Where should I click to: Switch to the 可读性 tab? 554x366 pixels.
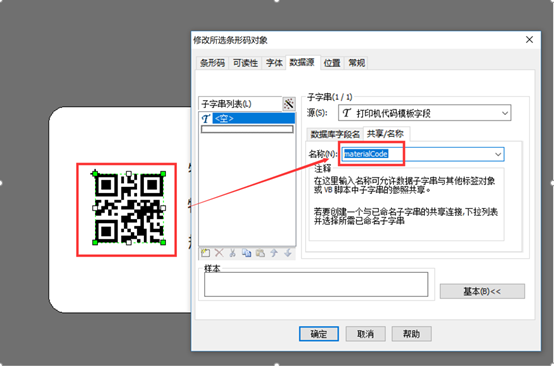[x=245, y=63]
